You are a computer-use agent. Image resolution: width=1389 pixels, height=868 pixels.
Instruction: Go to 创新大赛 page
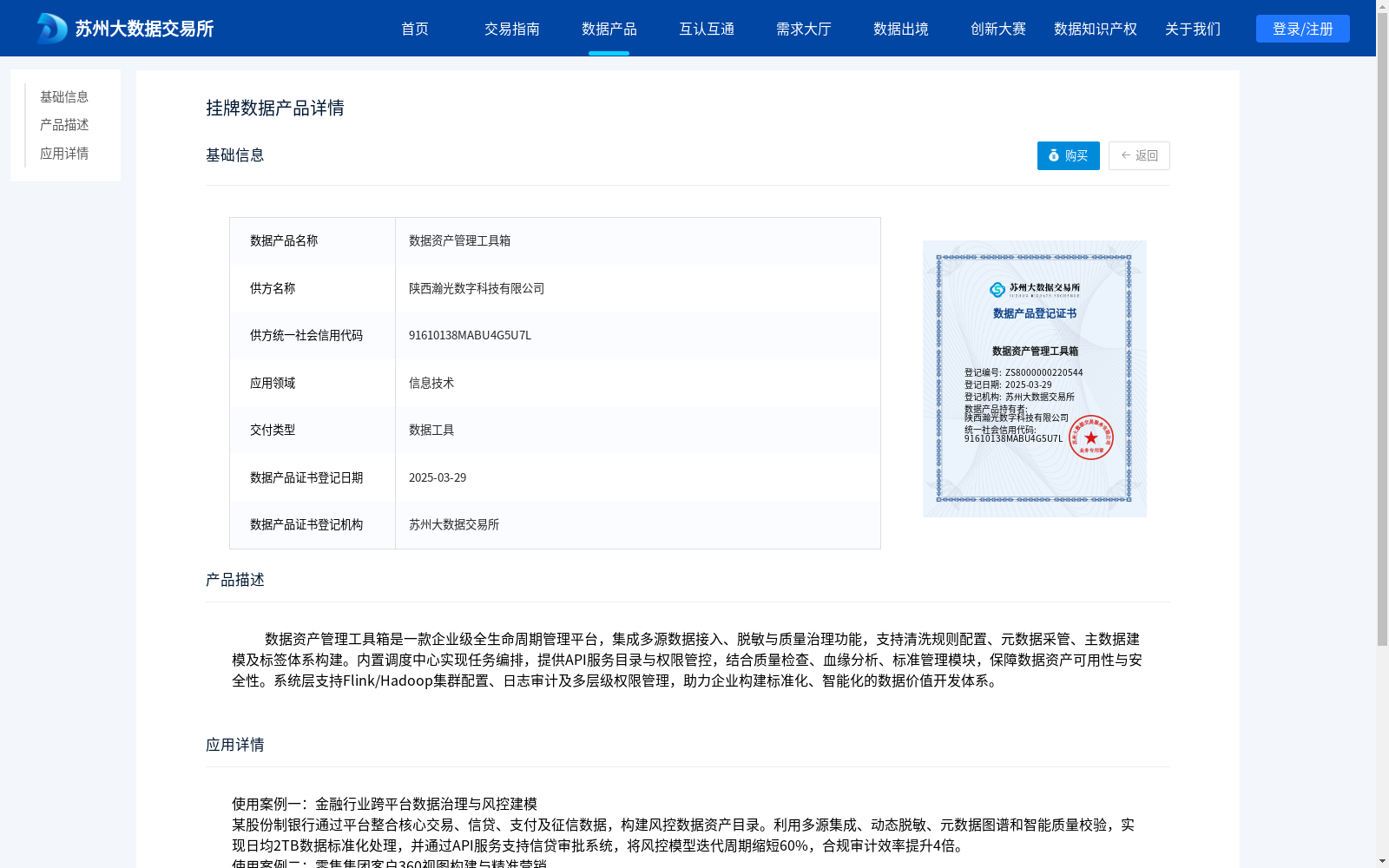pos(998,29)
